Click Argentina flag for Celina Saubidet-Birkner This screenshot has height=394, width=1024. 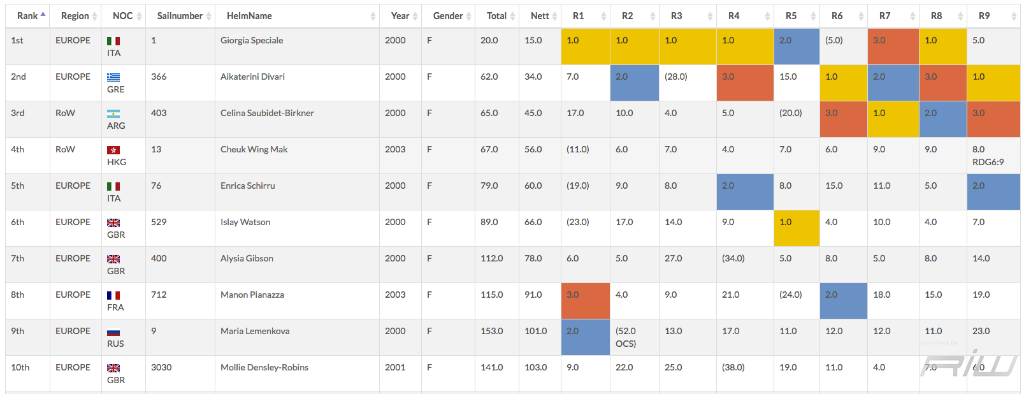tap(113, 114)
